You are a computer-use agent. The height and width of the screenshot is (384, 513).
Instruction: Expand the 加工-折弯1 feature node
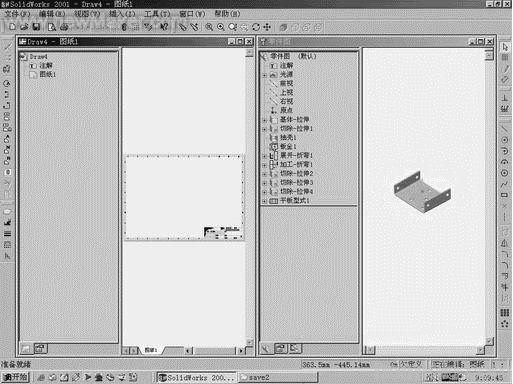pos(265,165)
